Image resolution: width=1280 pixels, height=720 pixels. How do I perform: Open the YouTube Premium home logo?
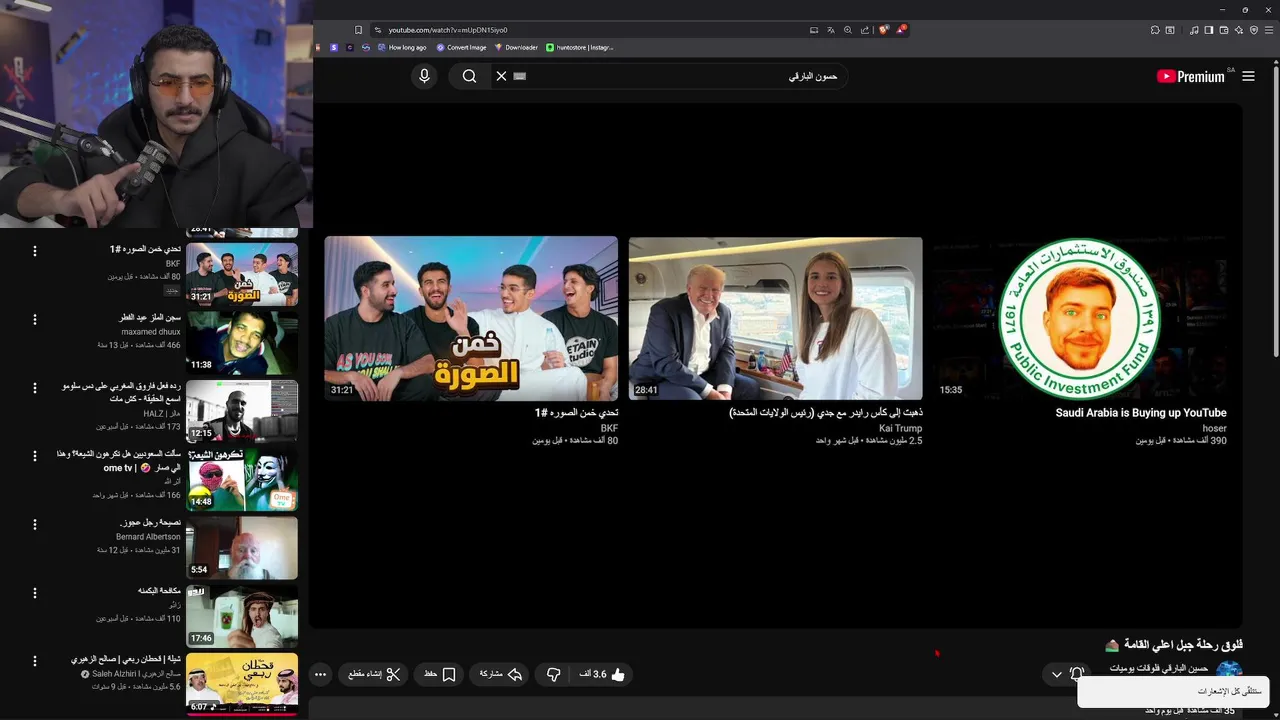1191,76
